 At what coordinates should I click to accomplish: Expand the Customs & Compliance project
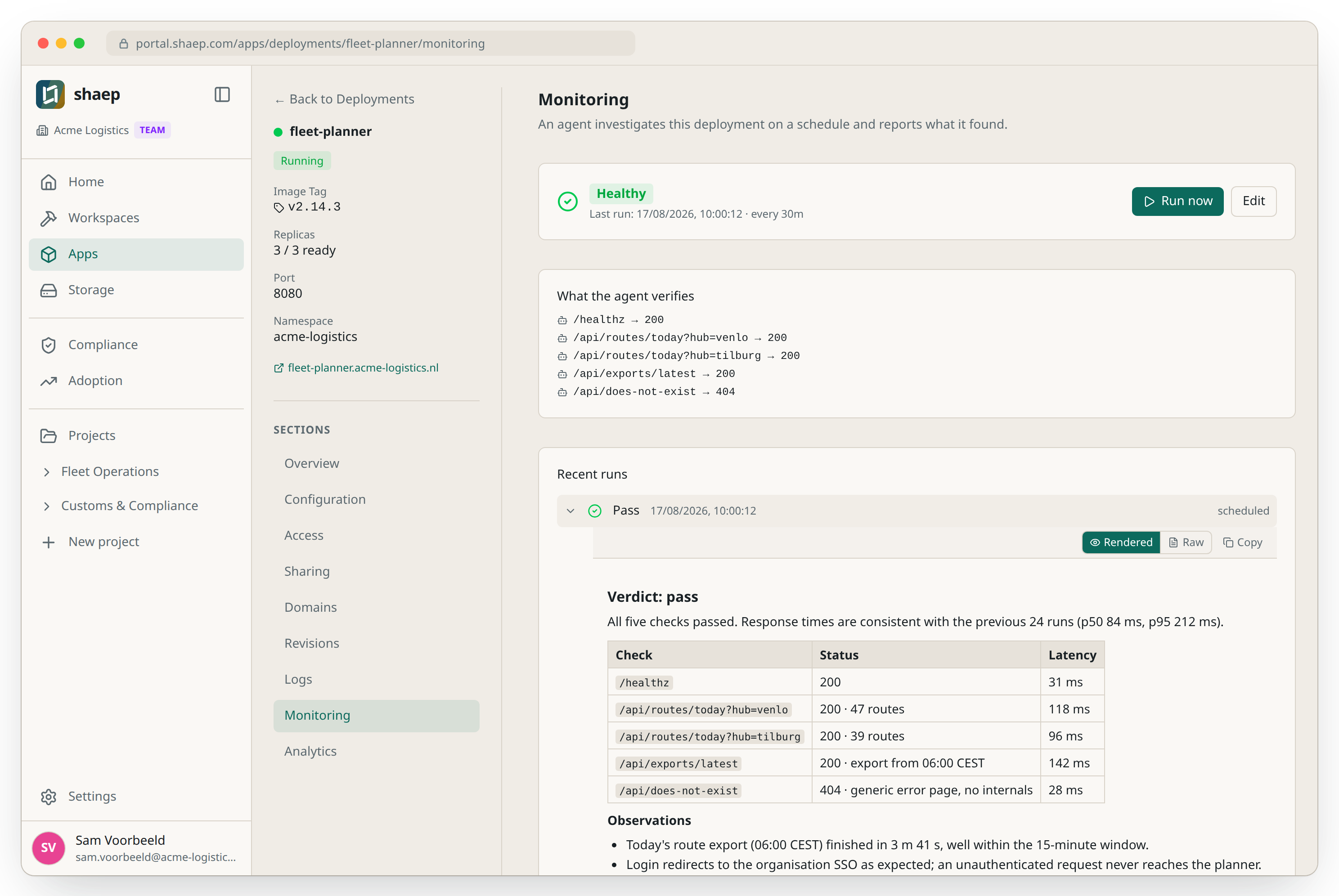47,506
